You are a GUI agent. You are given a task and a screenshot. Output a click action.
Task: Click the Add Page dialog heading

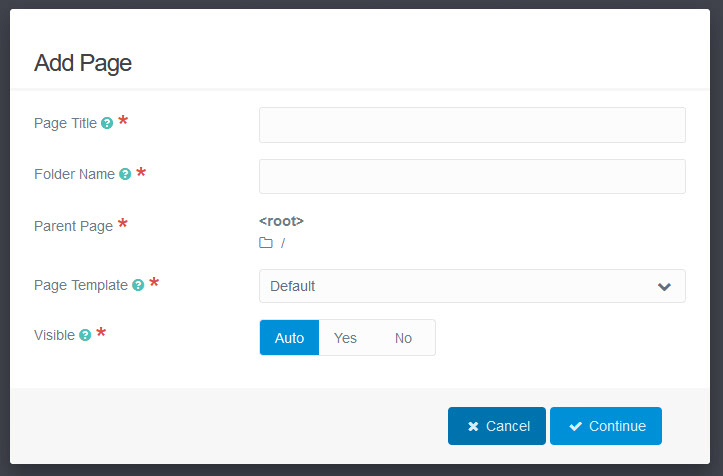tap(83, 63)
